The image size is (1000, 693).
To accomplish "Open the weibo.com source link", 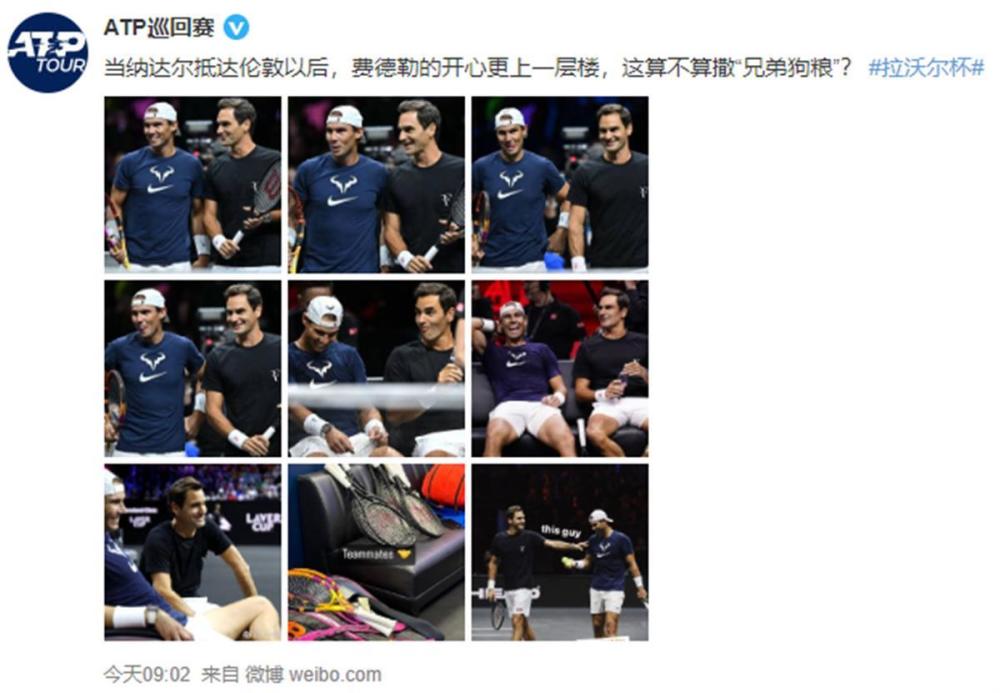I will coord(335,675).
